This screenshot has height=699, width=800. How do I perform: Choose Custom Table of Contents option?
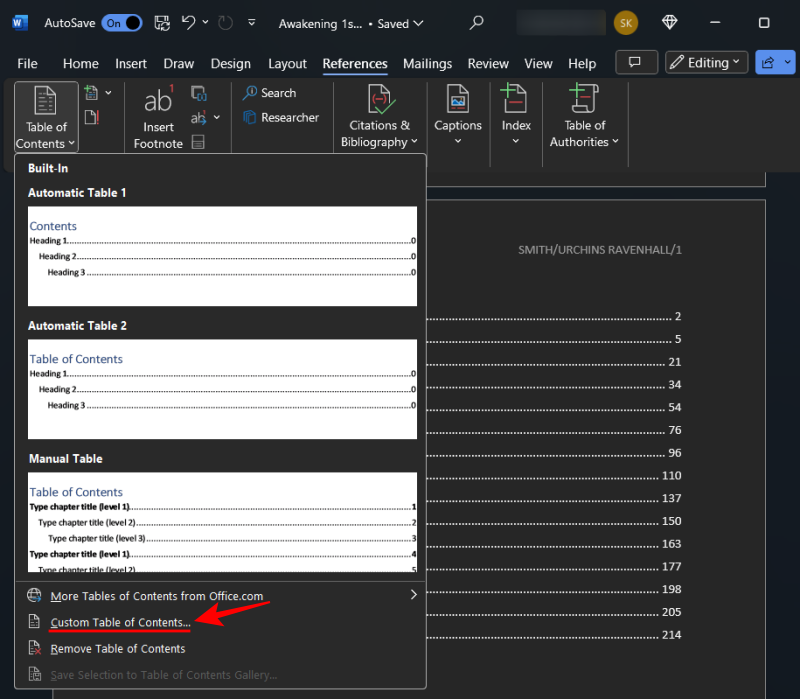[120, 622]
